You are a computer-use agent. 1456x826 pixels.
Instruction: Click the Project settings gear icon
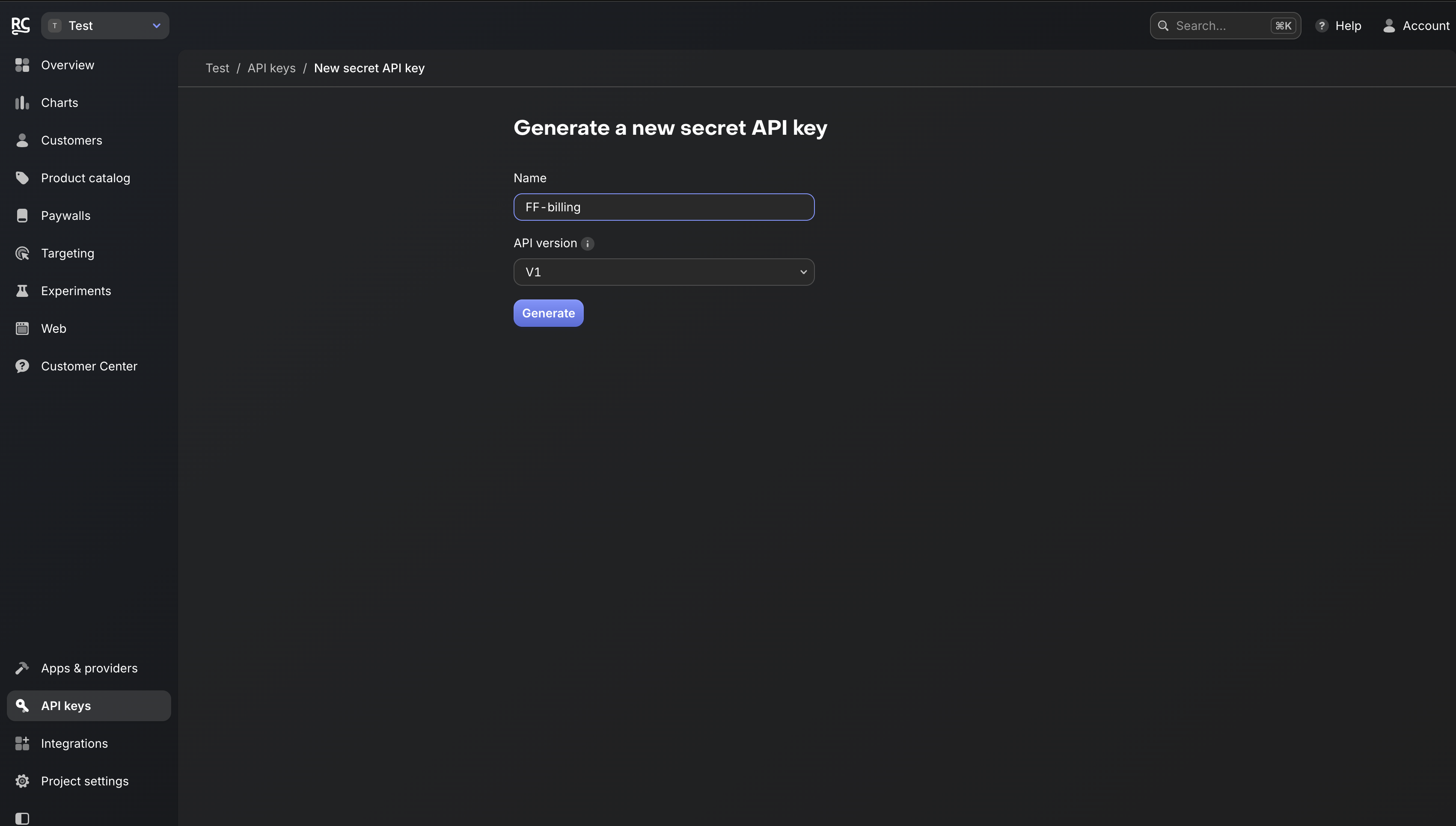coord(22,781)
